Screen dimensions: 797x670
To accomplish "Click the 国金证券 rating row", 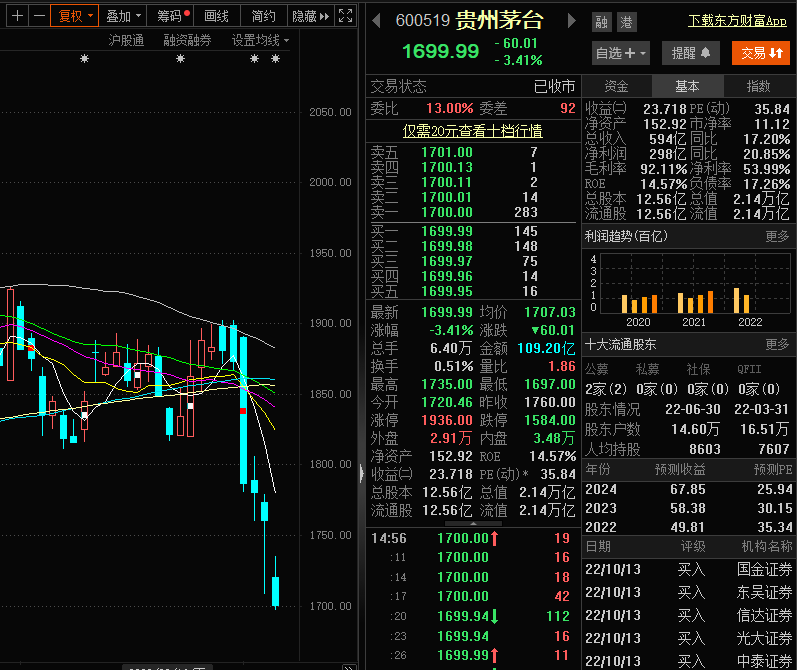I will [688, 569].
